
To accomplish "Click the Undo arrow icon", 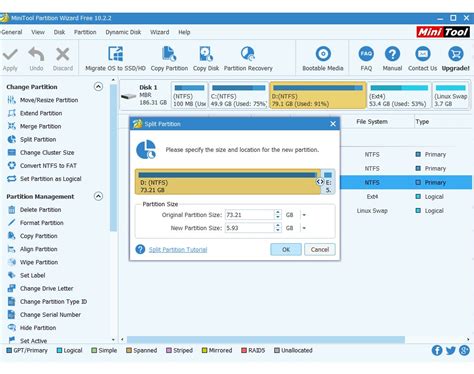I will click(x=36, y=54).
